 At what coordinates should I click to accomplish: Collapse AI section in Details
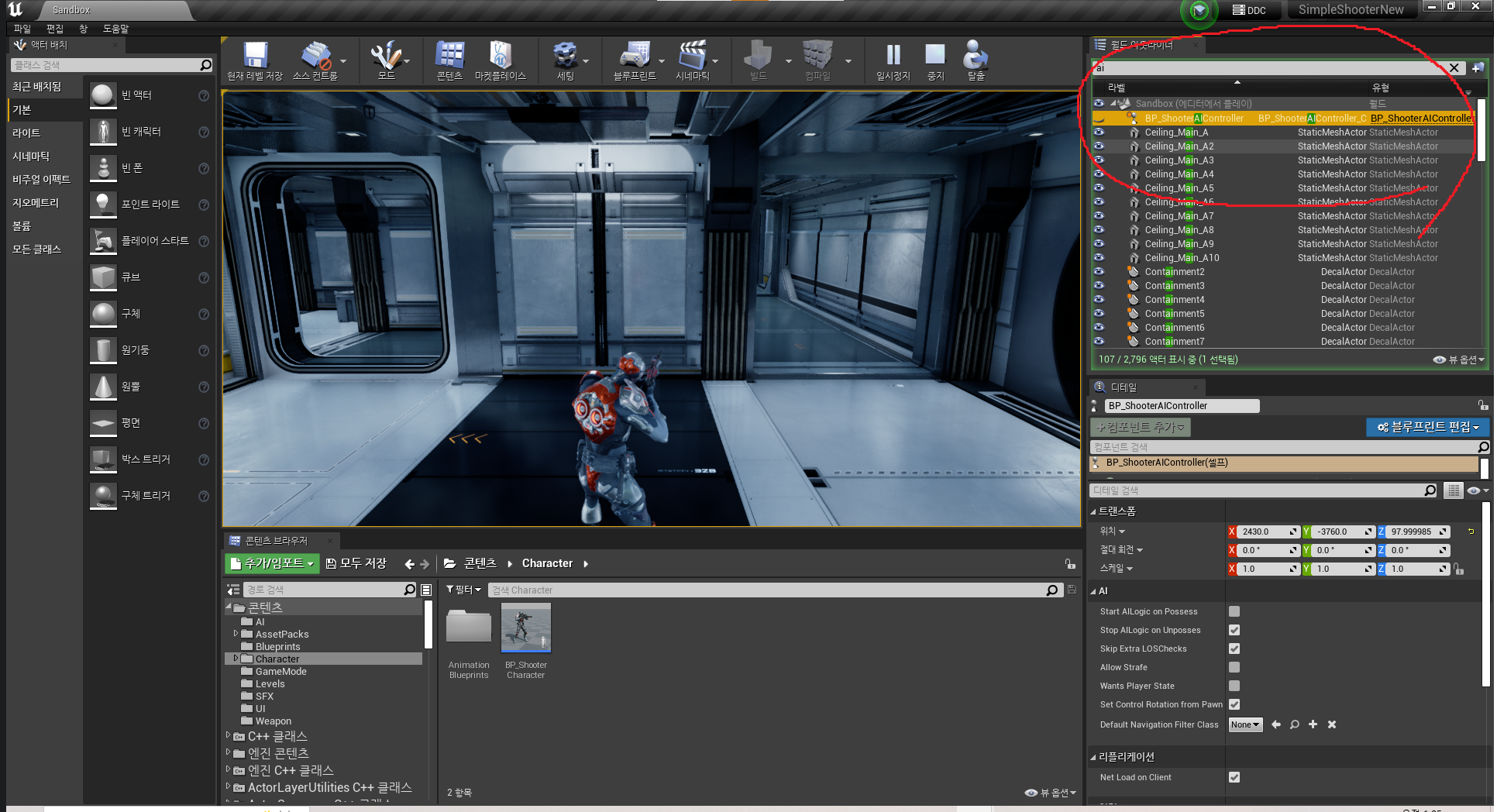(x=1093, y=591)
